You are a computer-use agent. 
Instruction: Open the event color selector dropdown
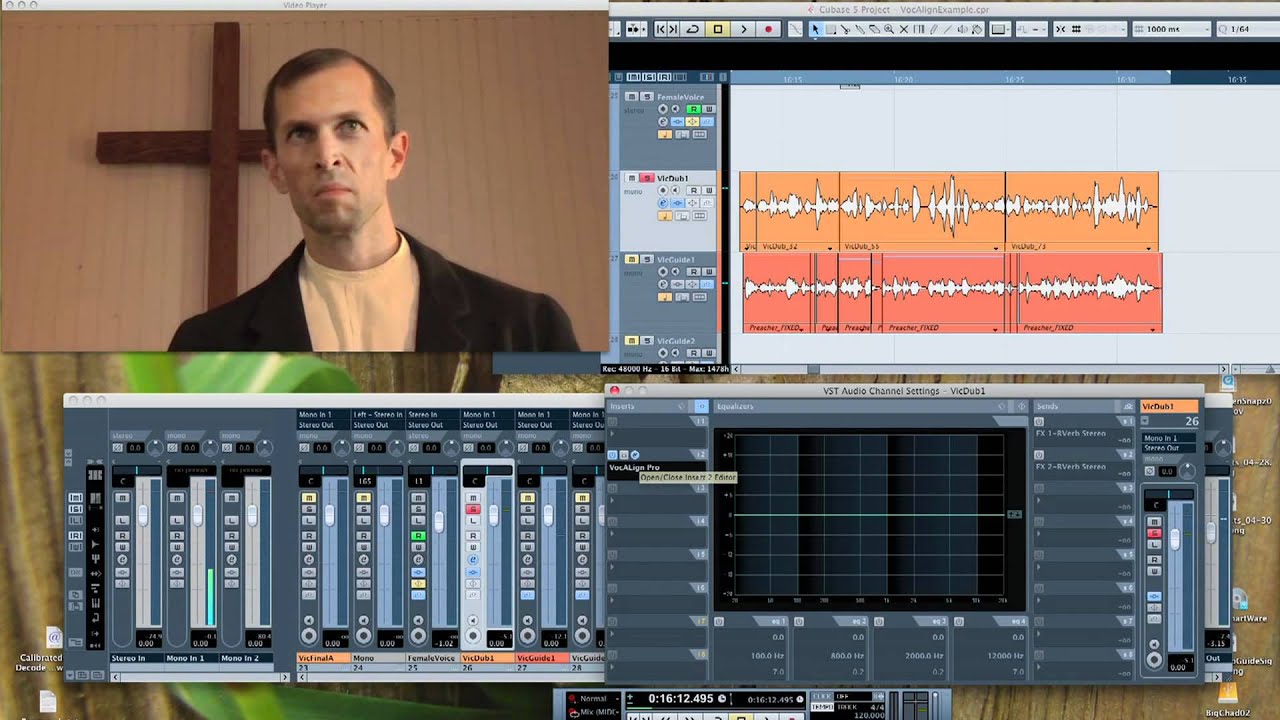[x=1000, y=29]
